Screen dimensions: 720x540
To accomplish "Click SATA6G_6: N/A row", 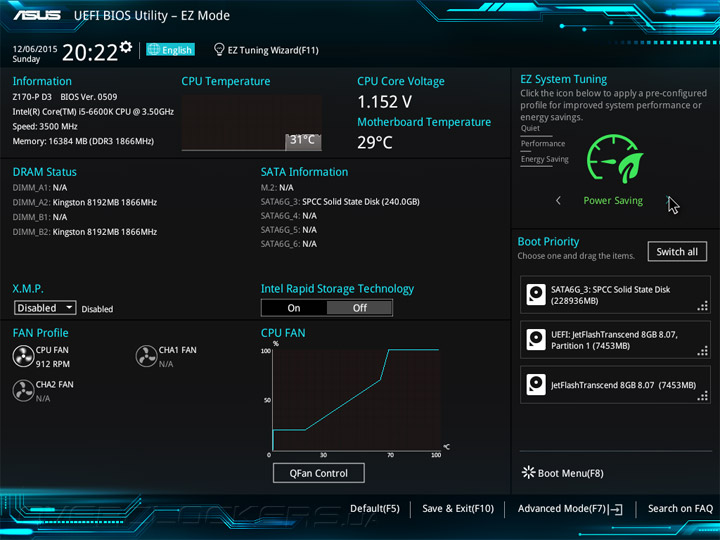I will [289, 244].
